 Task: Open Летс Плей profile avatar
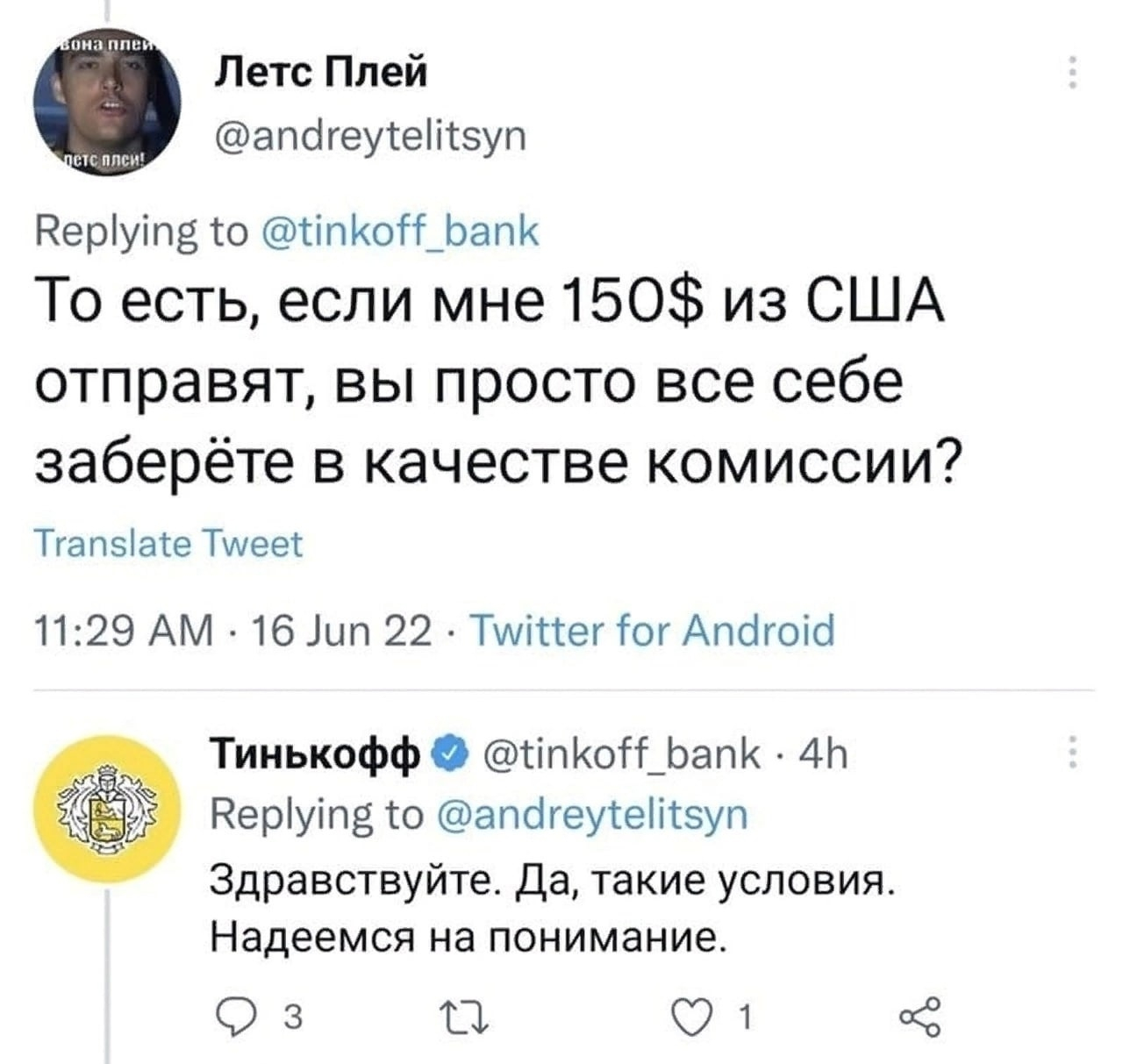coord(107,104)
